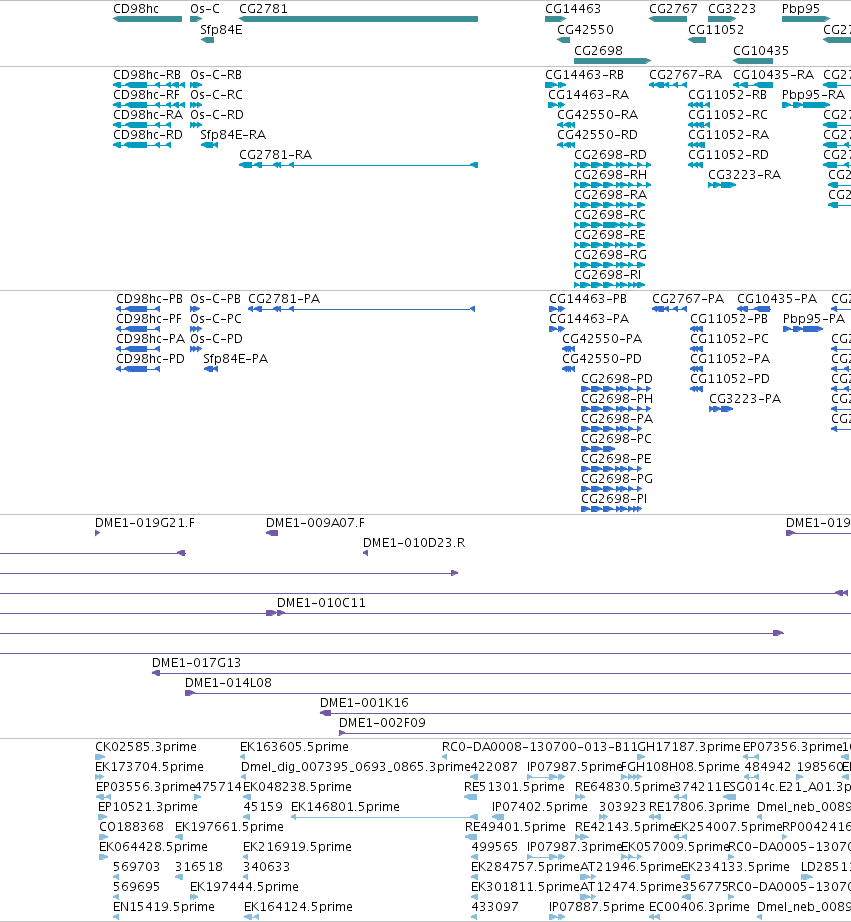Image resolution: width=851 pixels, height=922 pixels.
Task: Select protein CD98hc-PB
Action: [138, 309]
